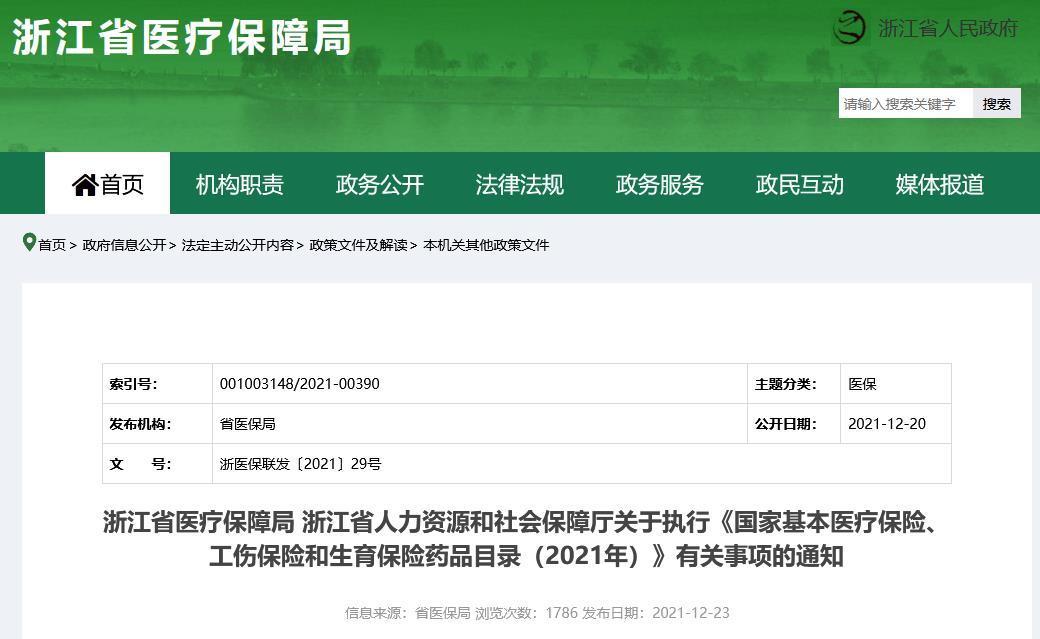Open the 政民互动 menu

(x=799, y=184)
